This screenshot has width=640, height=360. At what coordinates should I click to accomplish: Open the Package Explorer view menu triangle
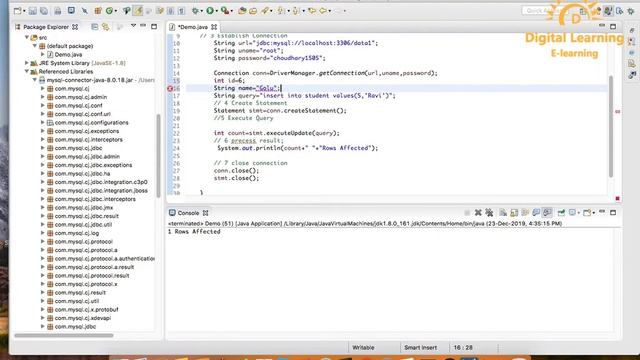click(x=133, y=26)
